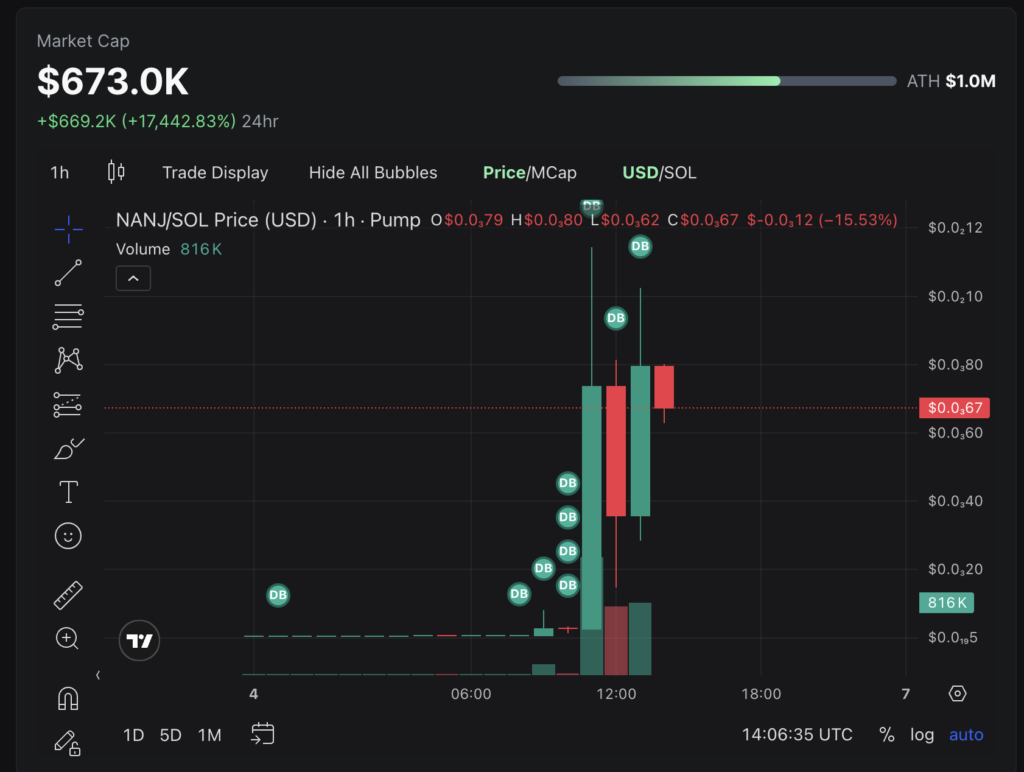Click the TradingView logo on the chart
The width and height of the screenshot is (1024, 772).
139,640
